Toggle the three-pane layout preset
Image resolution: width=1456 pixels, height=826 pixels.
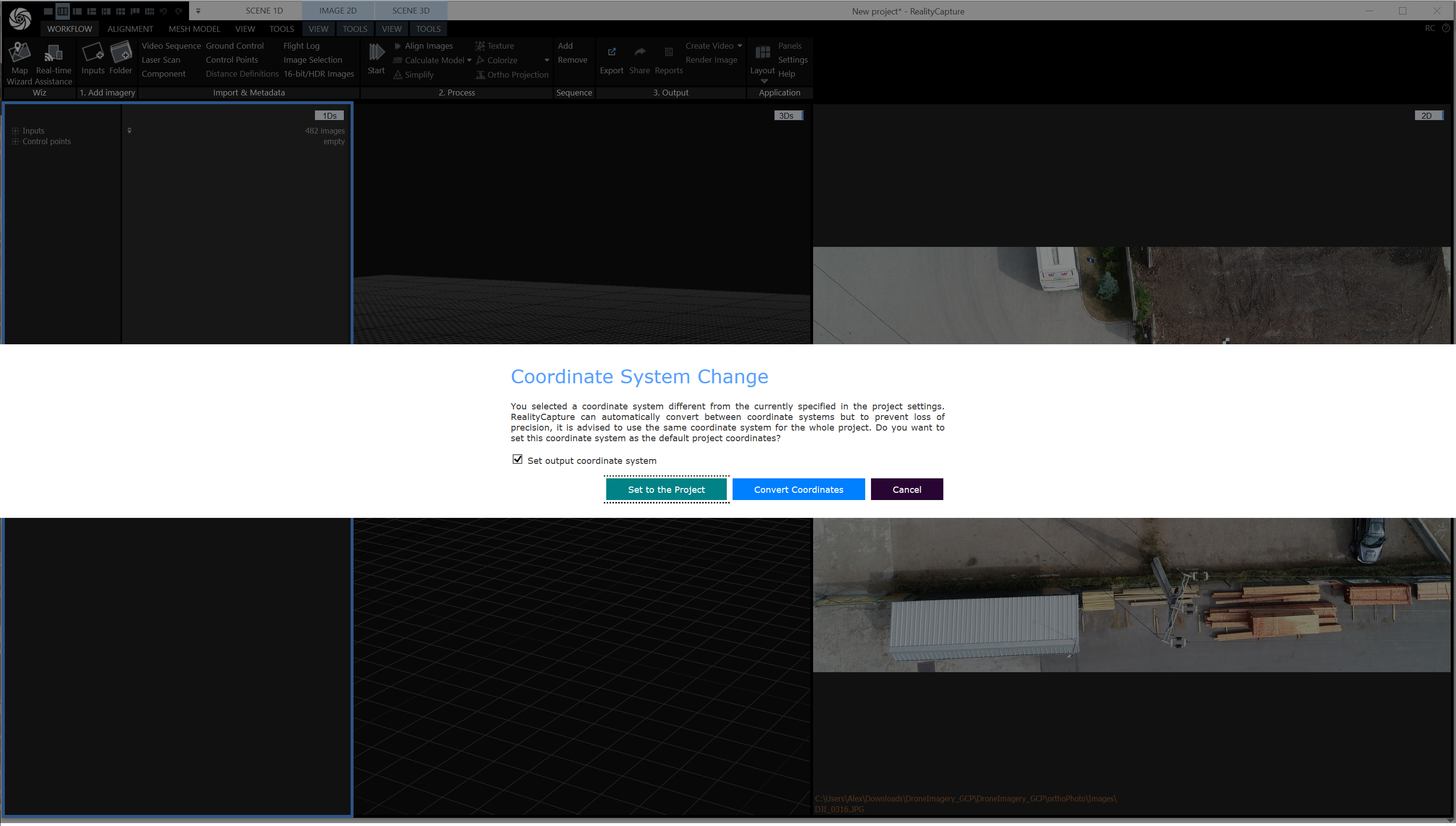(x=62, y=10)
